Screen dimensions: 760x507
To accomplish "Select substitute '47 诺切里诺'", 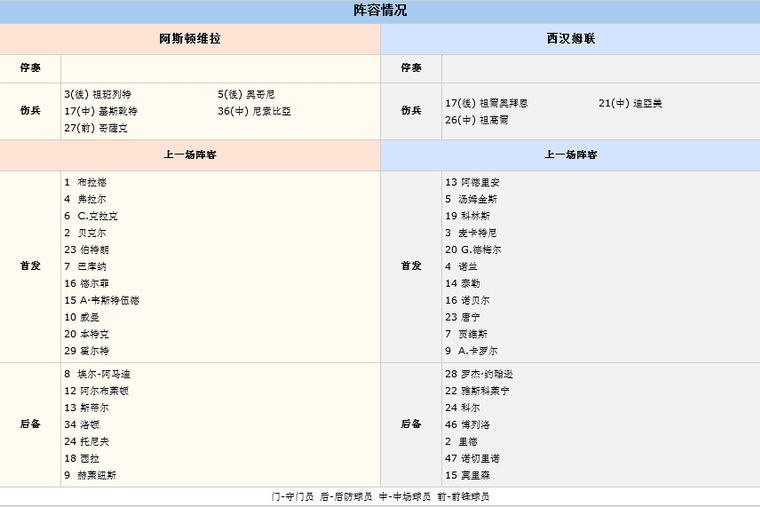I will click(x=473, y=459).
